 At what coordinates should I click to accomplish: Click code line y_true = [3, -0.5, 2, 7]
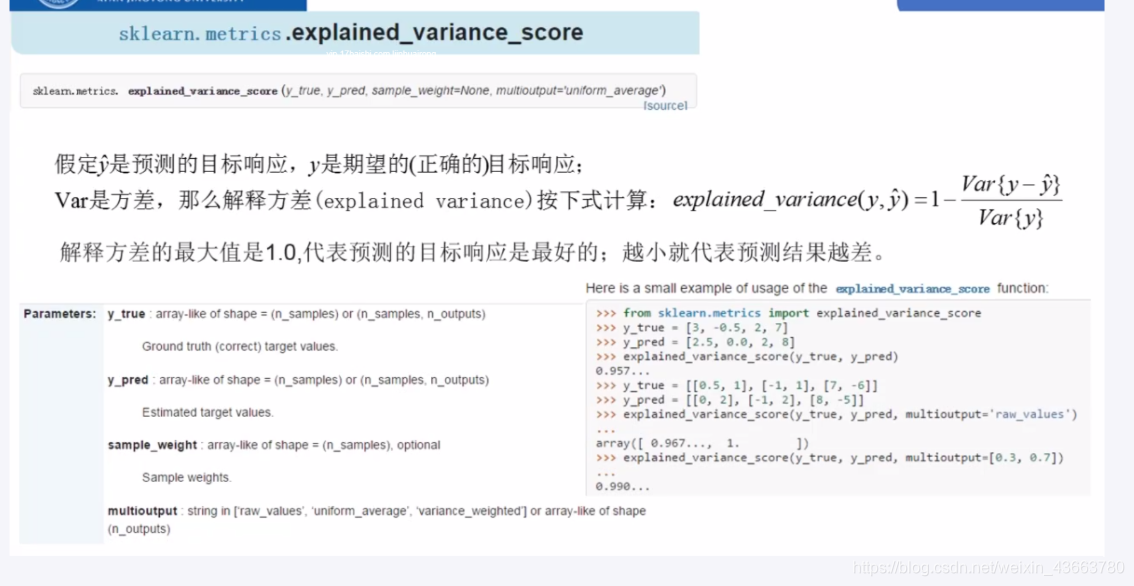click(x=691, y=328)
